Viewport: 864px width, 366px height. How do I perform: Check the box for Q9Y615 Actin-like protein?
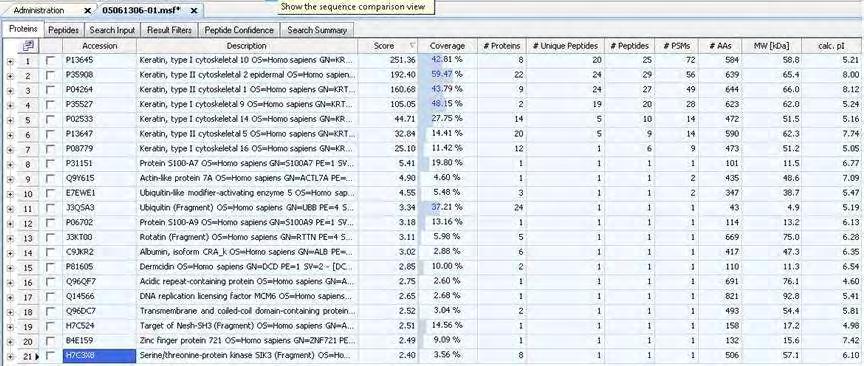pyautogui.click(x=50, y=178)
